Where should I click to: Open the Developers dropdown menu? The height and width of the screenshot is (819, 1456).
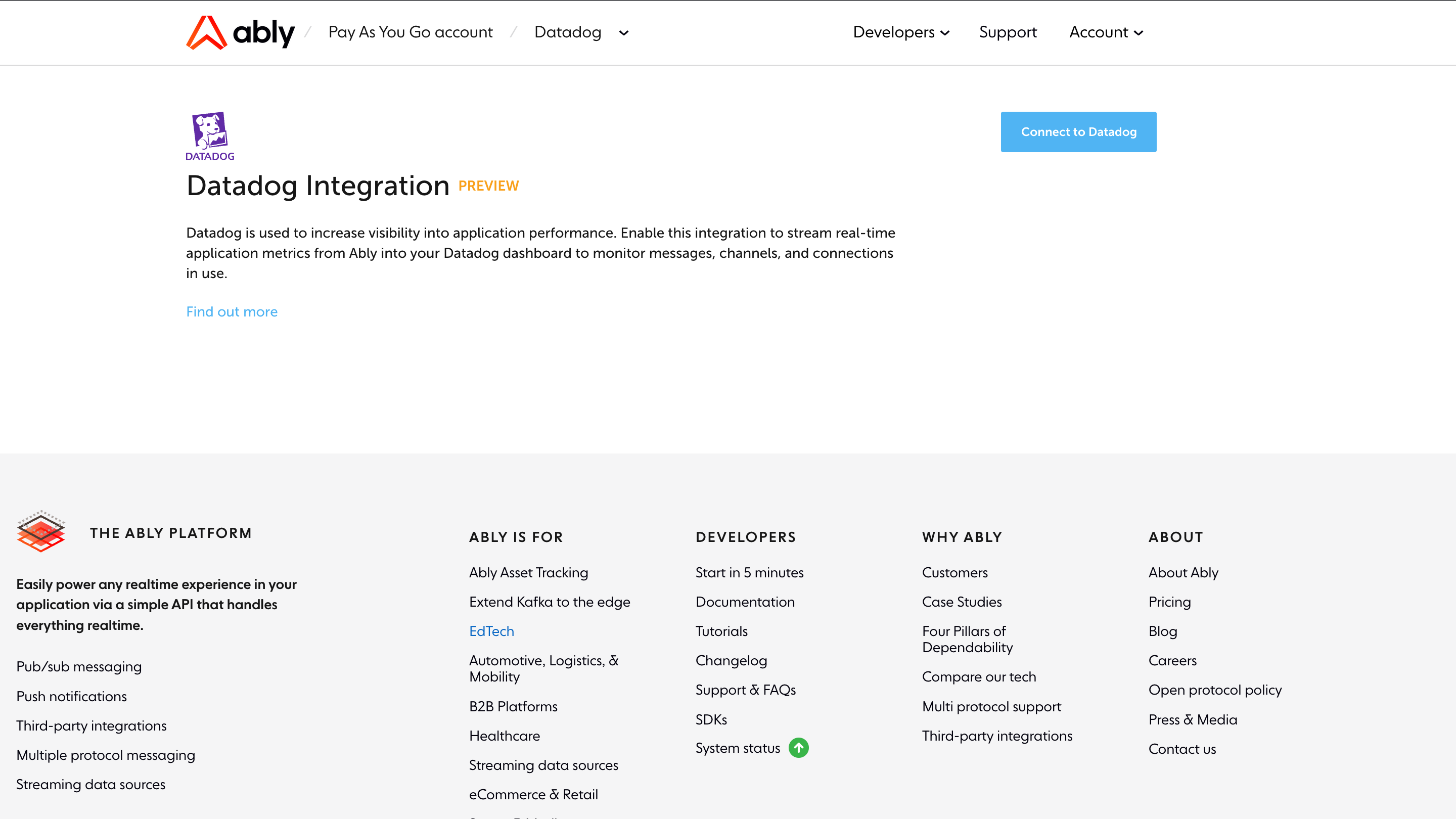pyautogui.click(x=900, y=32)
